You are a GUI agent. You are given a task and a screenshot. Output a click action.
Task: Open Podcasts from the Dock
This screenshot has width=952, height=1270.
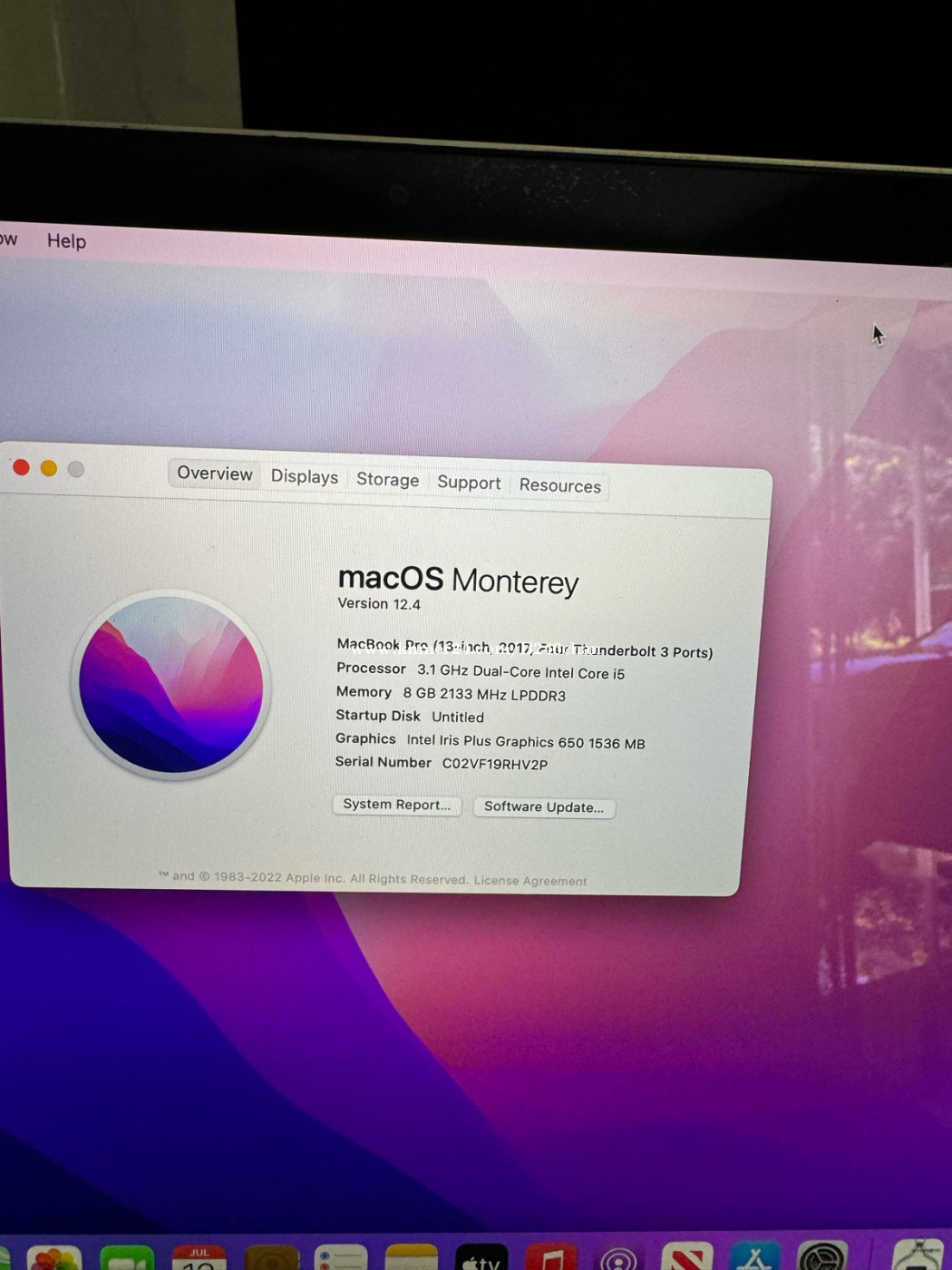619,1257
